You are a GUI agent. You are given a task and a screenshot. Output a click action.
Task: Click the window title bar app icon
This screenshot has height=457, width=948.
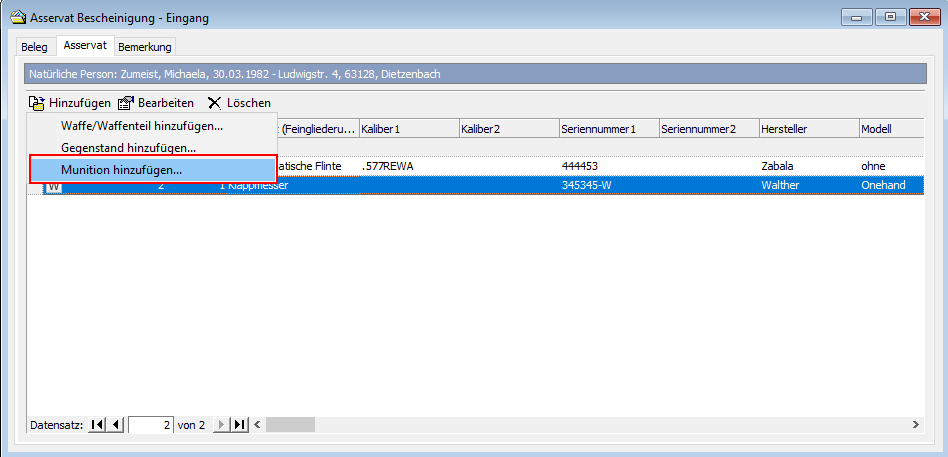[17, 16]
